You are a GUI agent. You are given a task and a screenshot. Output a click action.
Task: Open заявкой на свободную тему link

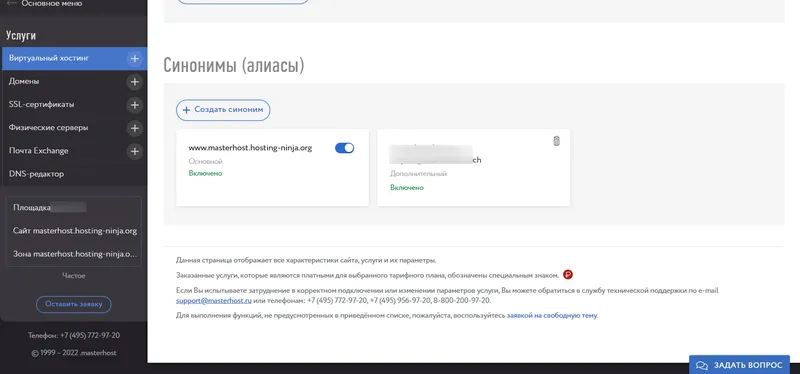coord(552,315)
